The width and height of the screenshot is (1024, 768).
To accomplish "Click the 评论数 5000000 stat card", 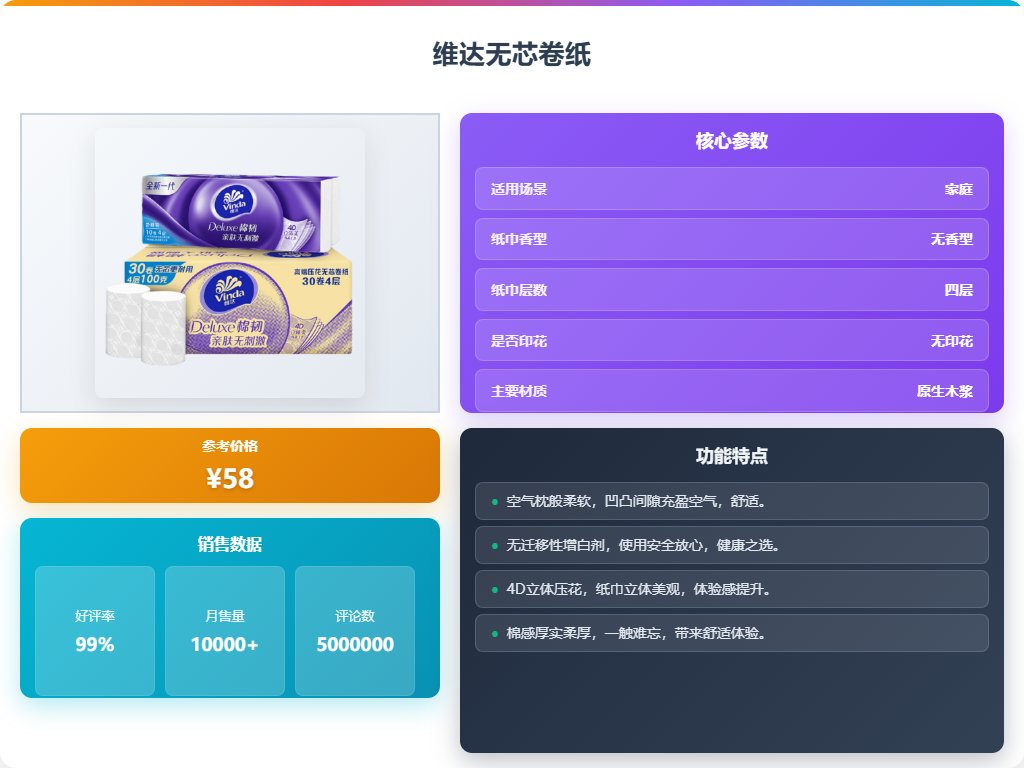I will pyautogui.click(x=355, y=631).
